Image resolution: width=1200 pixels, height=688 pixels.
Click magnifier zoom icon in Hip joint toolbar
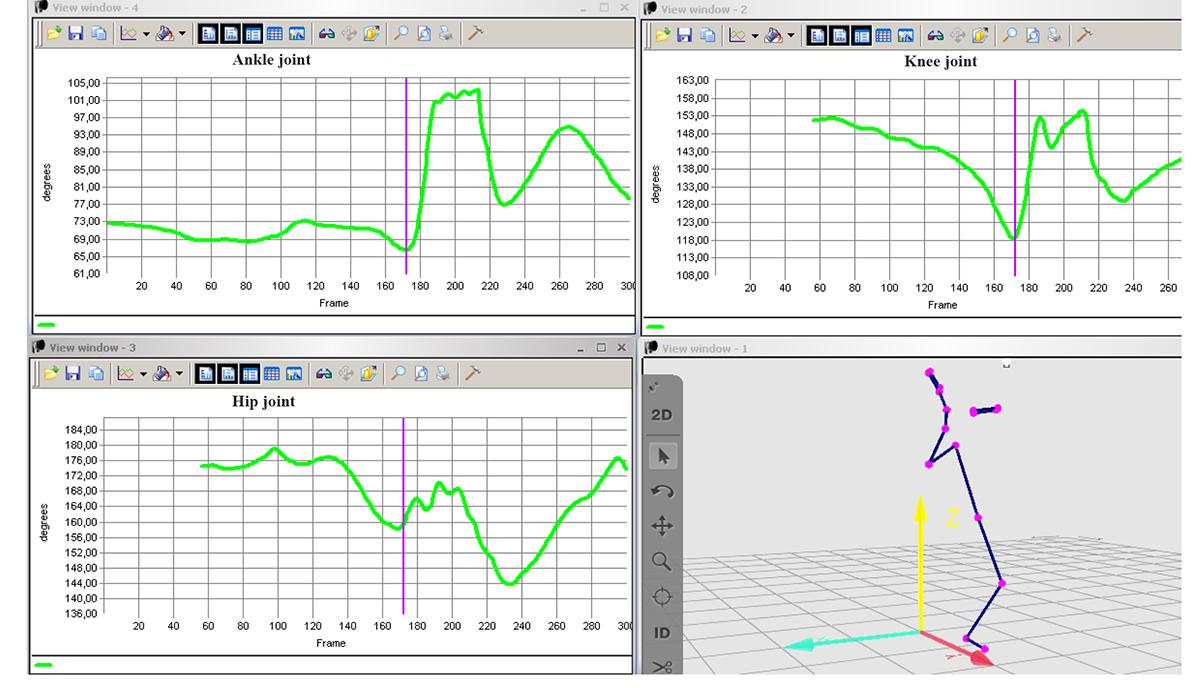click(399, 373)
